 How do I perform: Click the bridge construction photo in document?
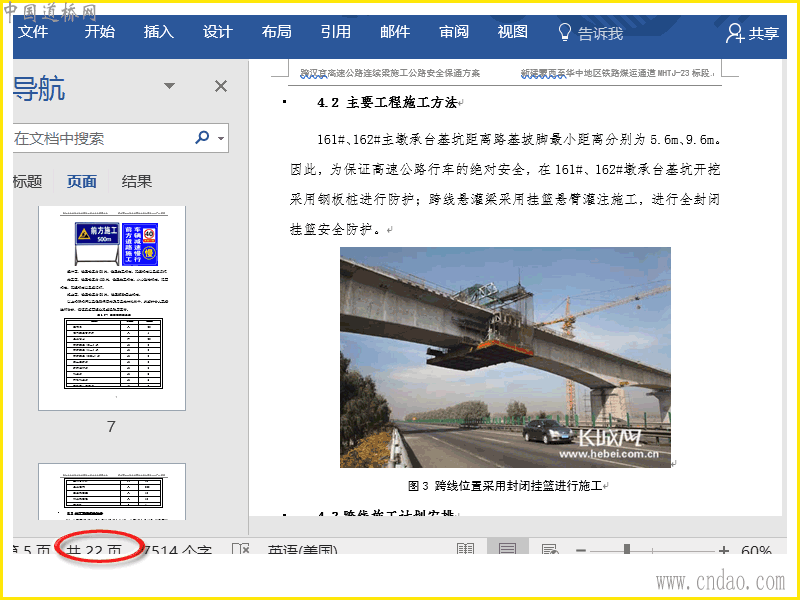(505, 357)
